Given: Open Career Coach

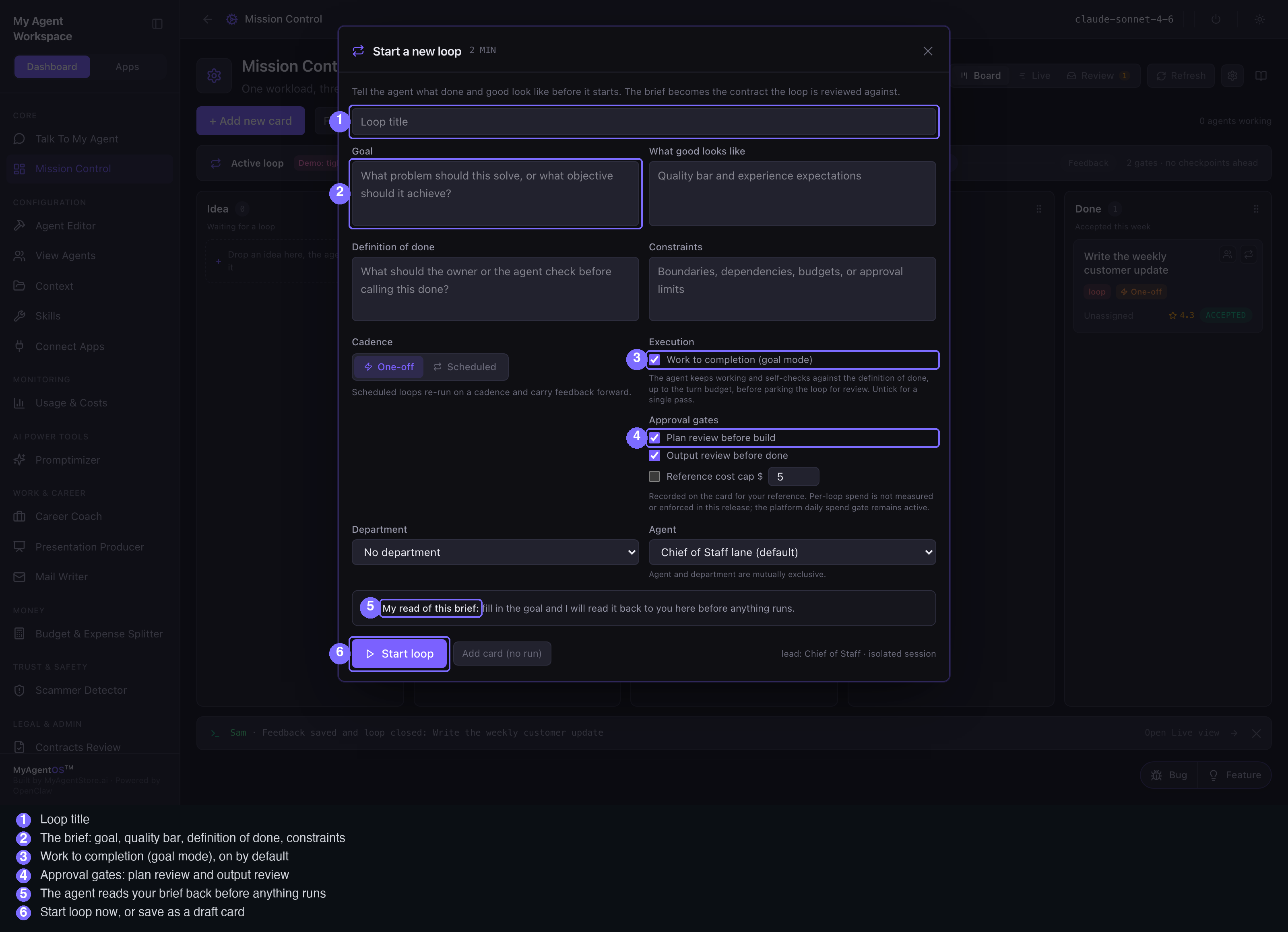Looking at the screenshot, I should click(90, 516).
